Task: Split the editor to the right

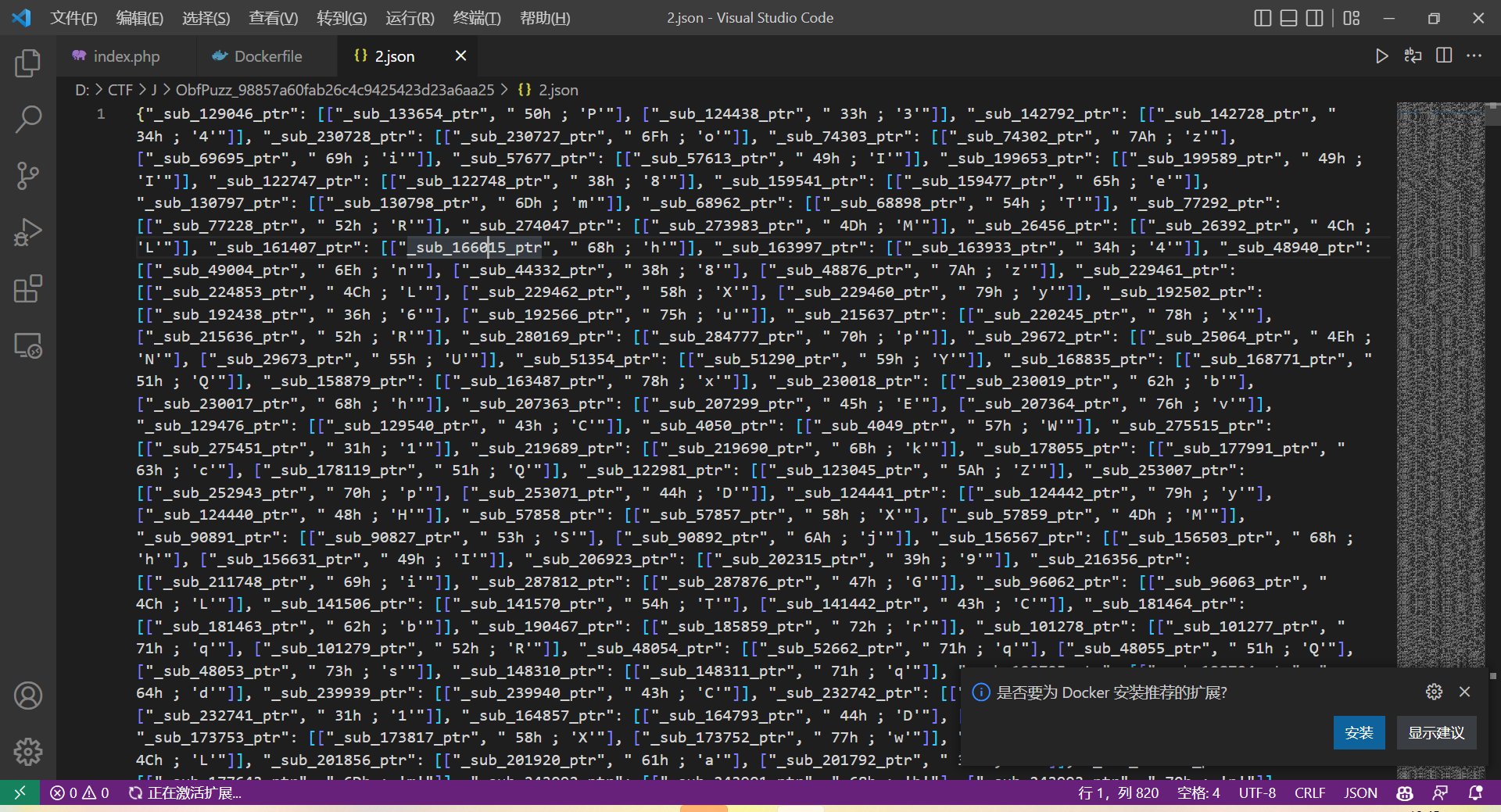Action: (1444, 55)
